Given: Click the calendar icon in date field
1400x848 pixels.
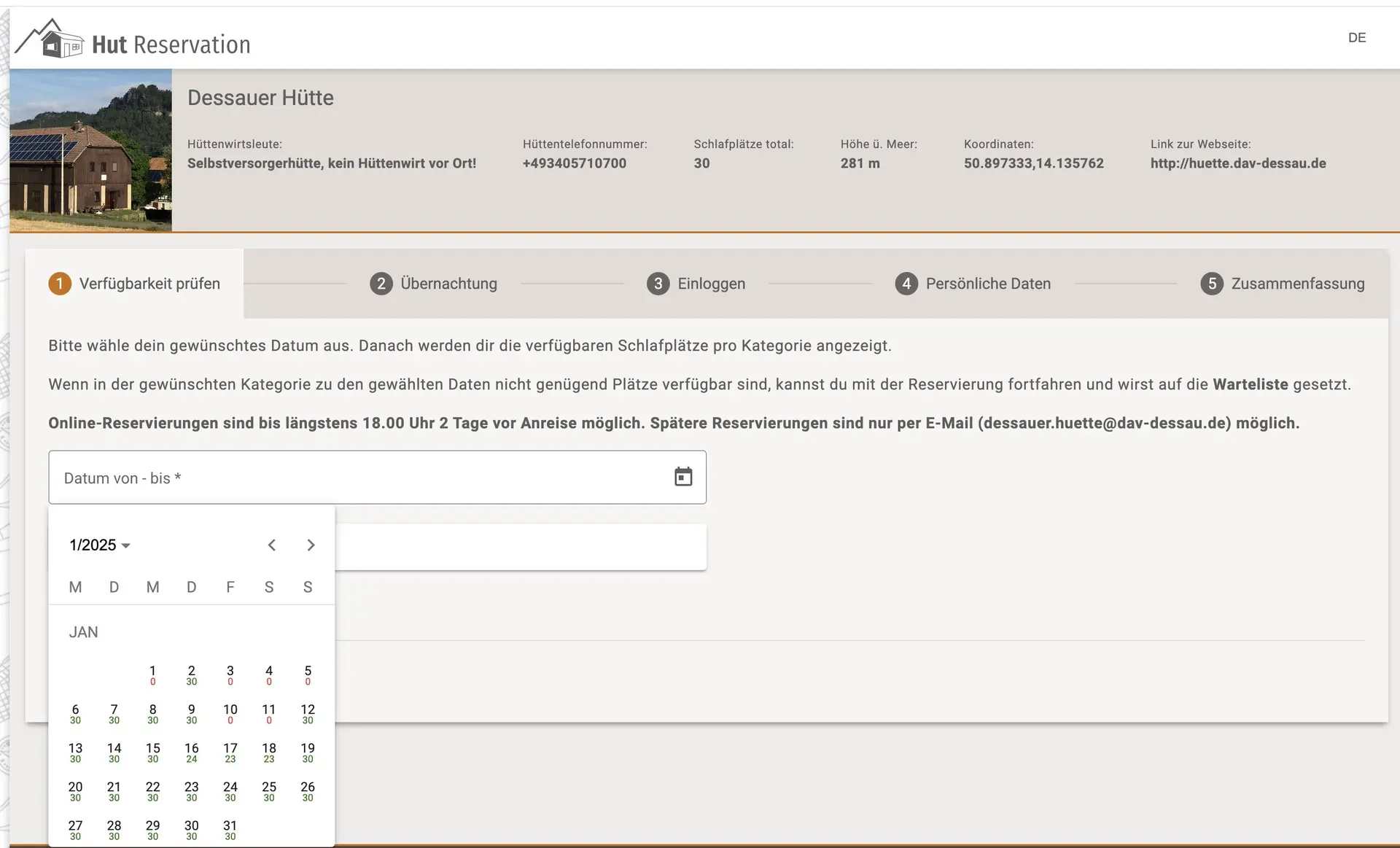Looking at the screenshot, I should click(682, 477).
